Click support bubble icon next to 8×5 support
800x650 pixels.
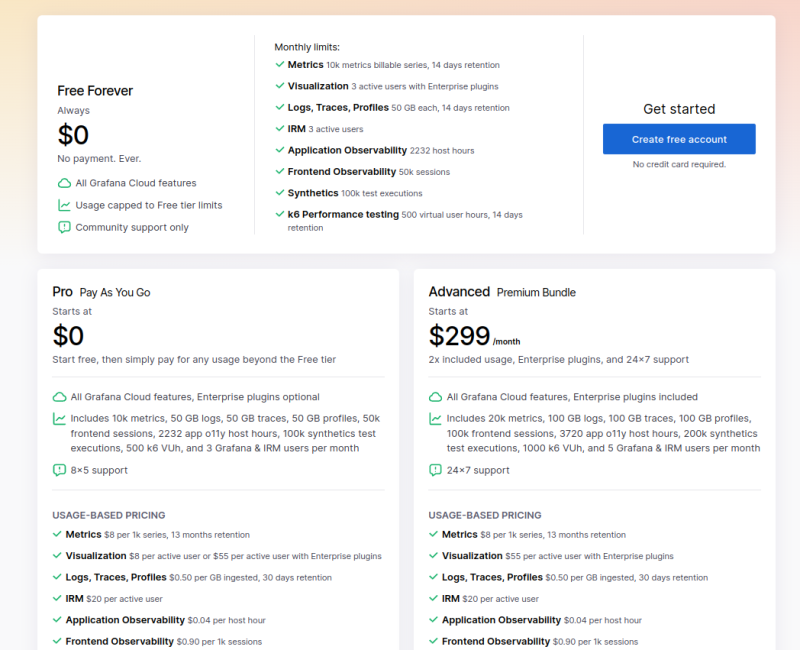click(59, 470)
